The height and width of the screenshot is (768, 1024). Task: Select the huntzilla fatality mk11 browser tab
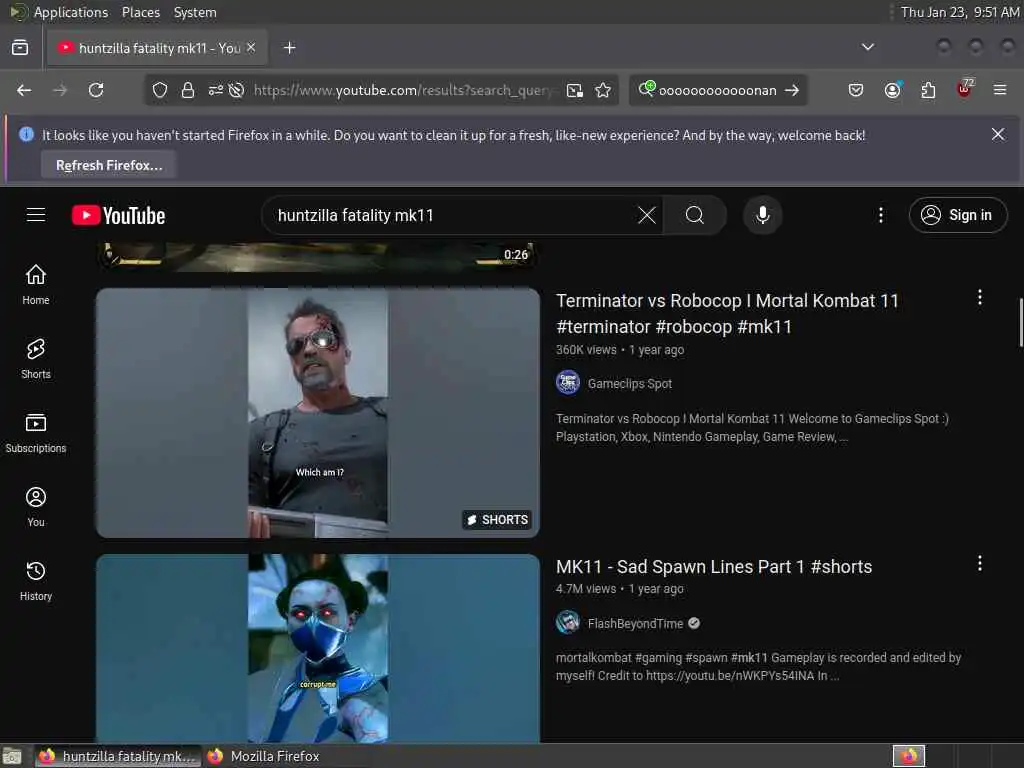pos(157,48)
